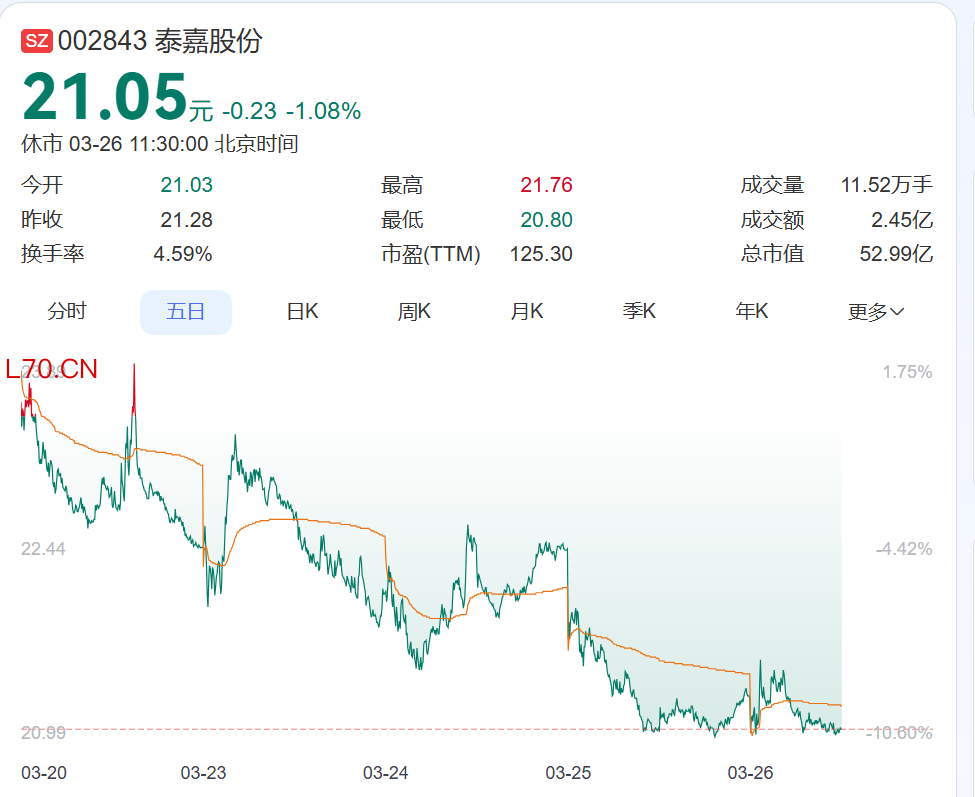The height and width of the screenshot is (797, 975).
Task: Click the current price 21.05
Action: [x=105, y=98]
